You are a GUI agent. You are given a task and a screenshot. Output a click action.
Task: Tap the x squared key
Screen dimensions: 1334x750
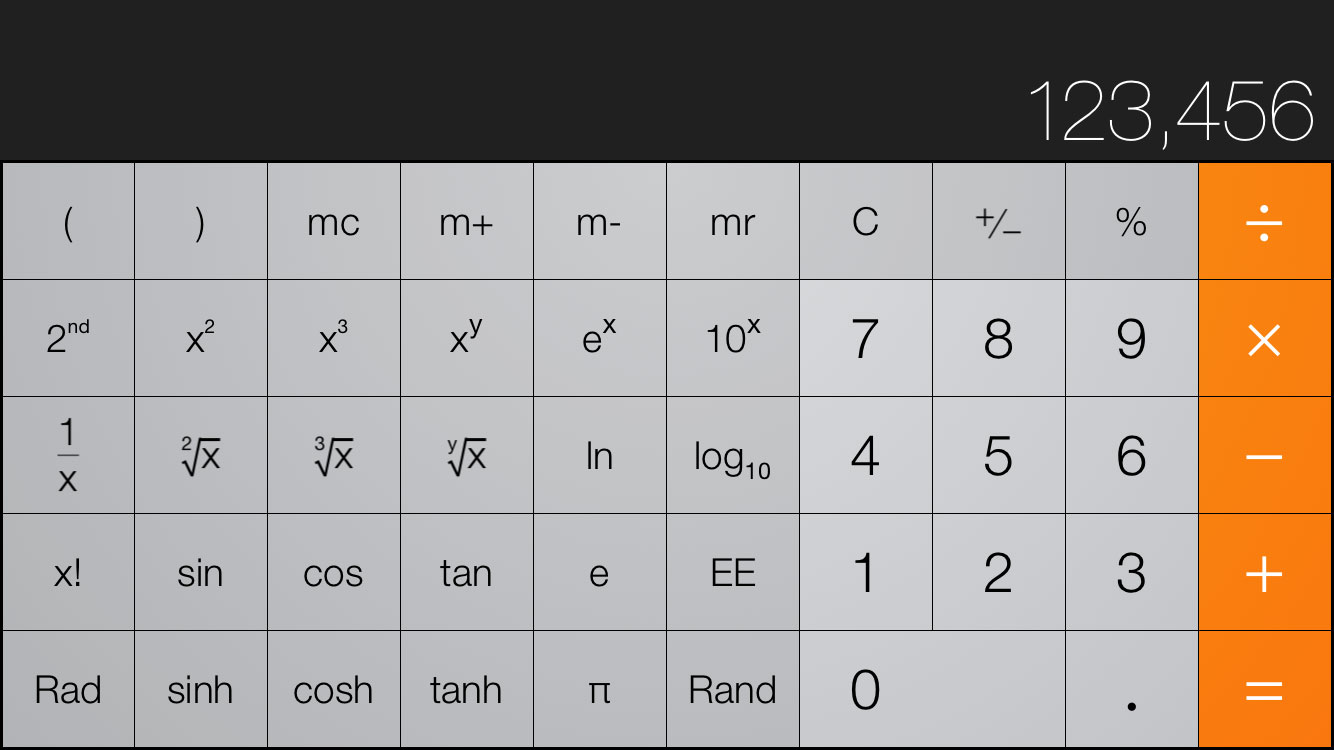coord(200,339)
